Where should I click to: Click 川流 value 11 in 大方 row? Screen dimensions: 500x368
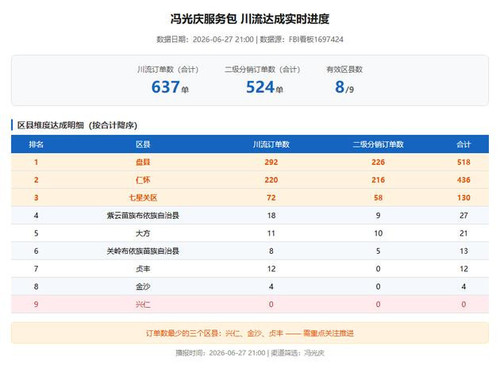click(x=271, y=233)
